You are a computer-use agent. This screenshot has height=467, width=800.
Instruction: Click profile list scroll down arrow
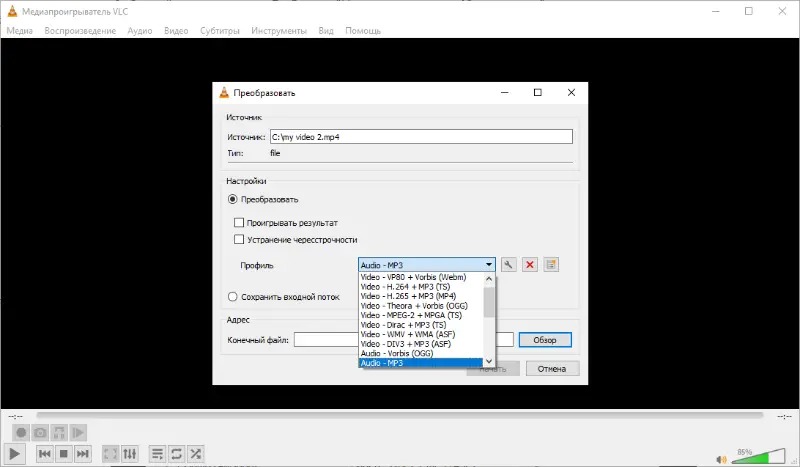[489, 361]
